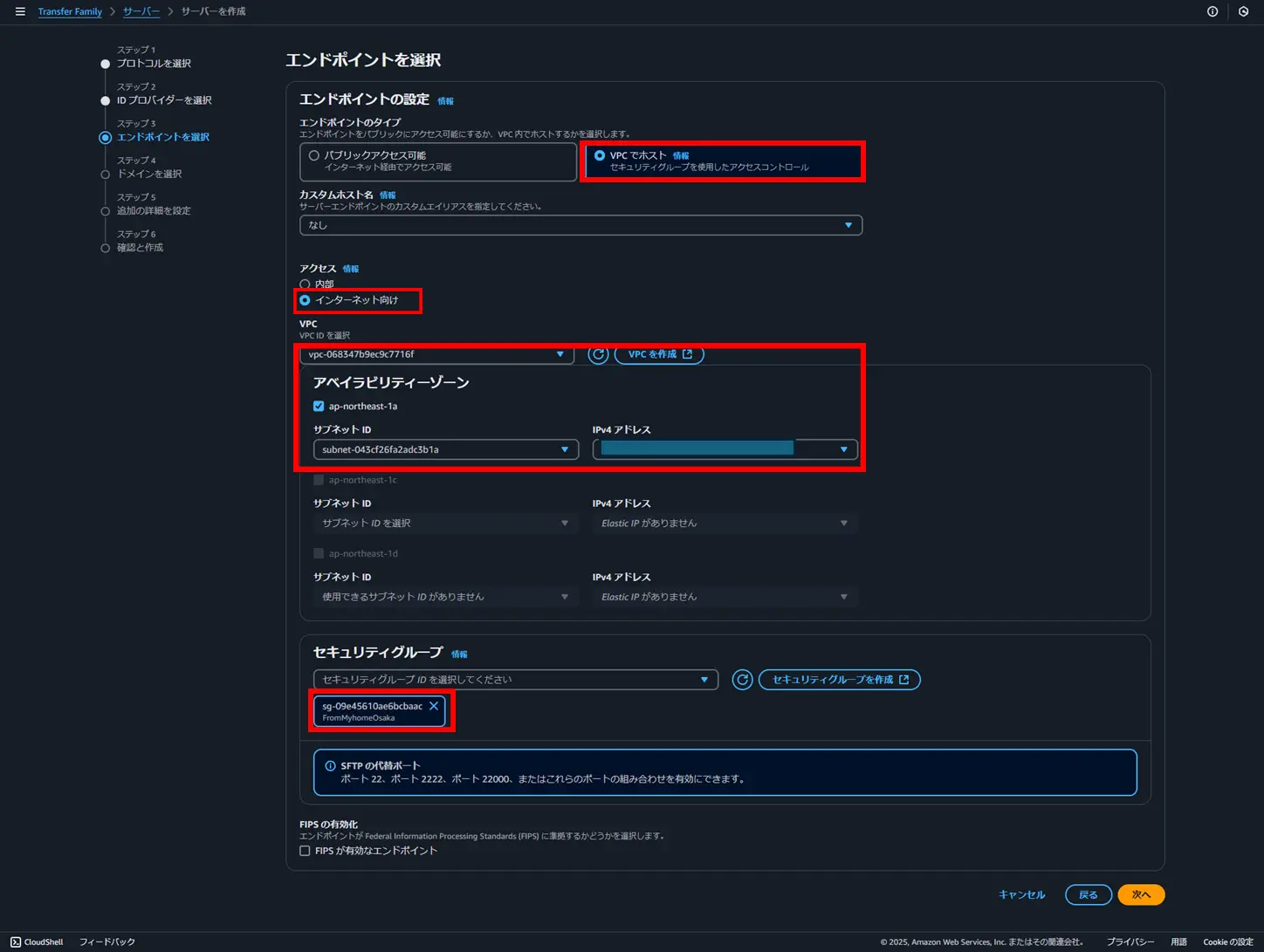Click セキュリティグループを作成 button
The image size is (1264, 952).
tap(840, 680)
